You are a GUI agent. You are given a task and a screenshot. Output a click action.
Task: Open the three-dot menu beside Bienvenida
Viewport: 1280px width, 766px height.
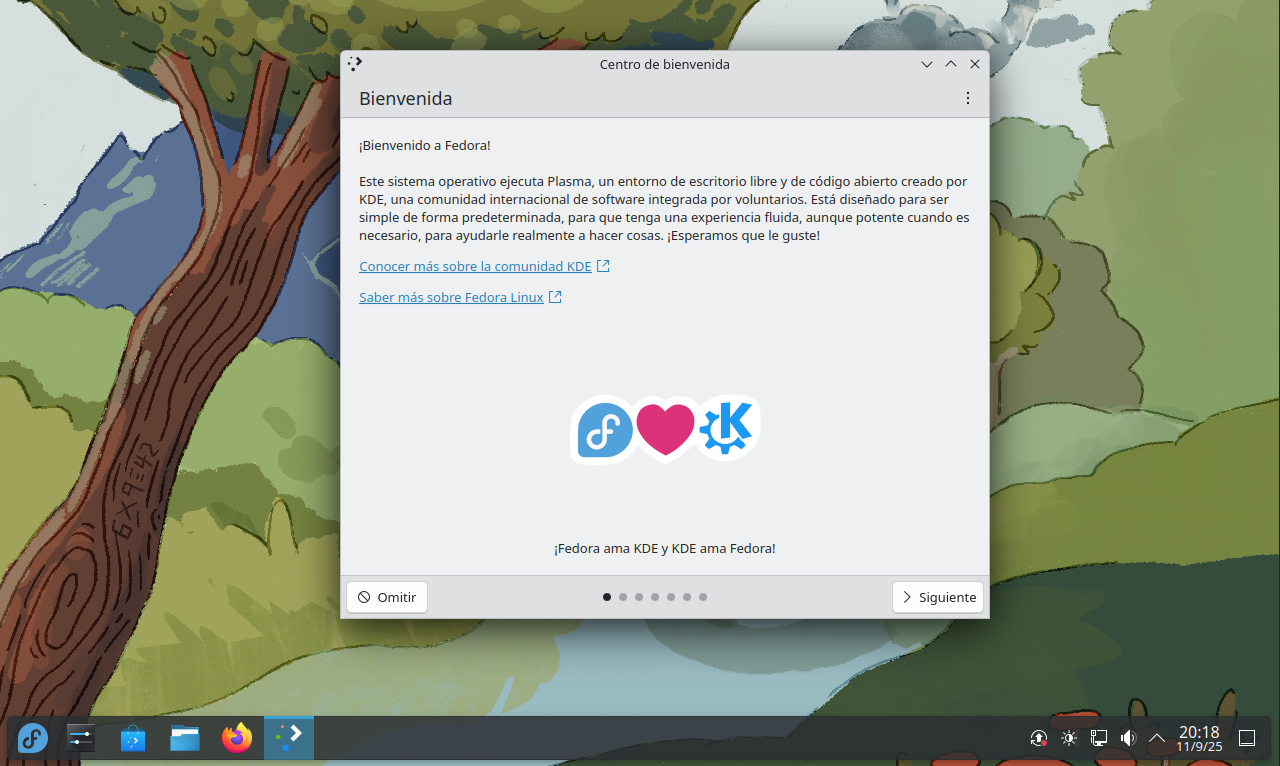point(967,98)
